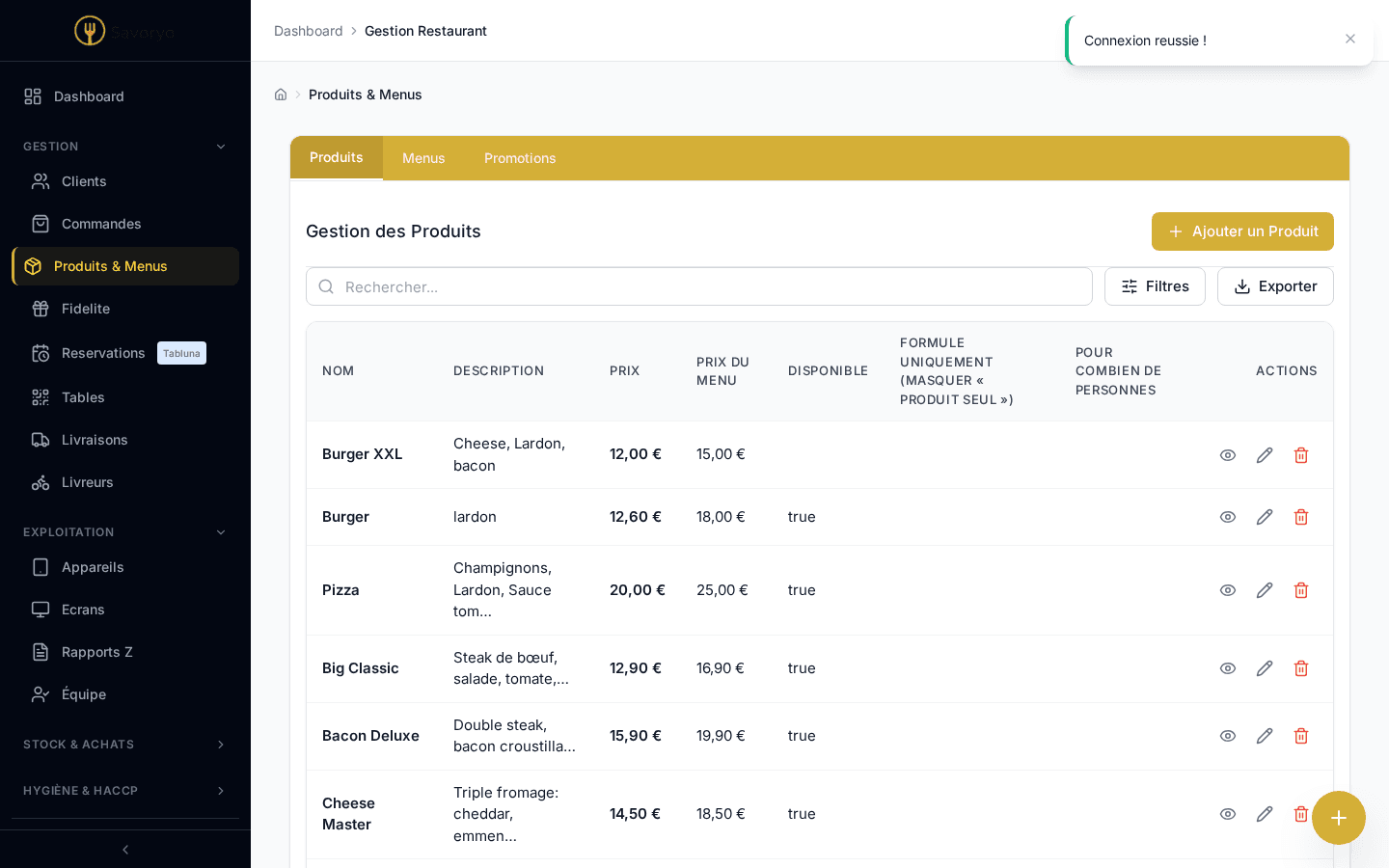1389x868 pixels.
Task: Click the floating yellow plus button
Action: pyautogui.click(x=1339, y=818)
